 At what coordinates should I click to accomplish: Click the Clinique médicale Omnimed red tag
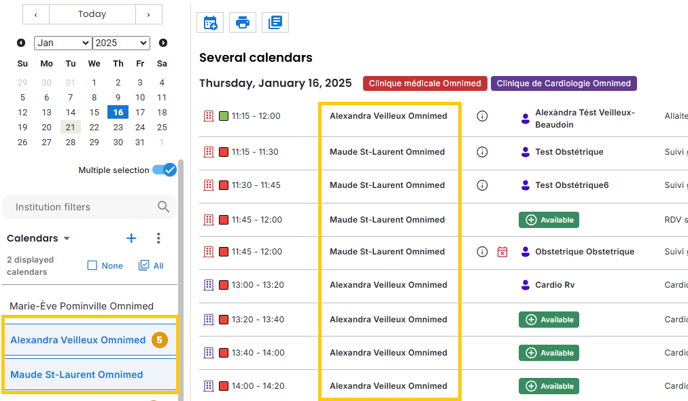[x=425, y=83]
